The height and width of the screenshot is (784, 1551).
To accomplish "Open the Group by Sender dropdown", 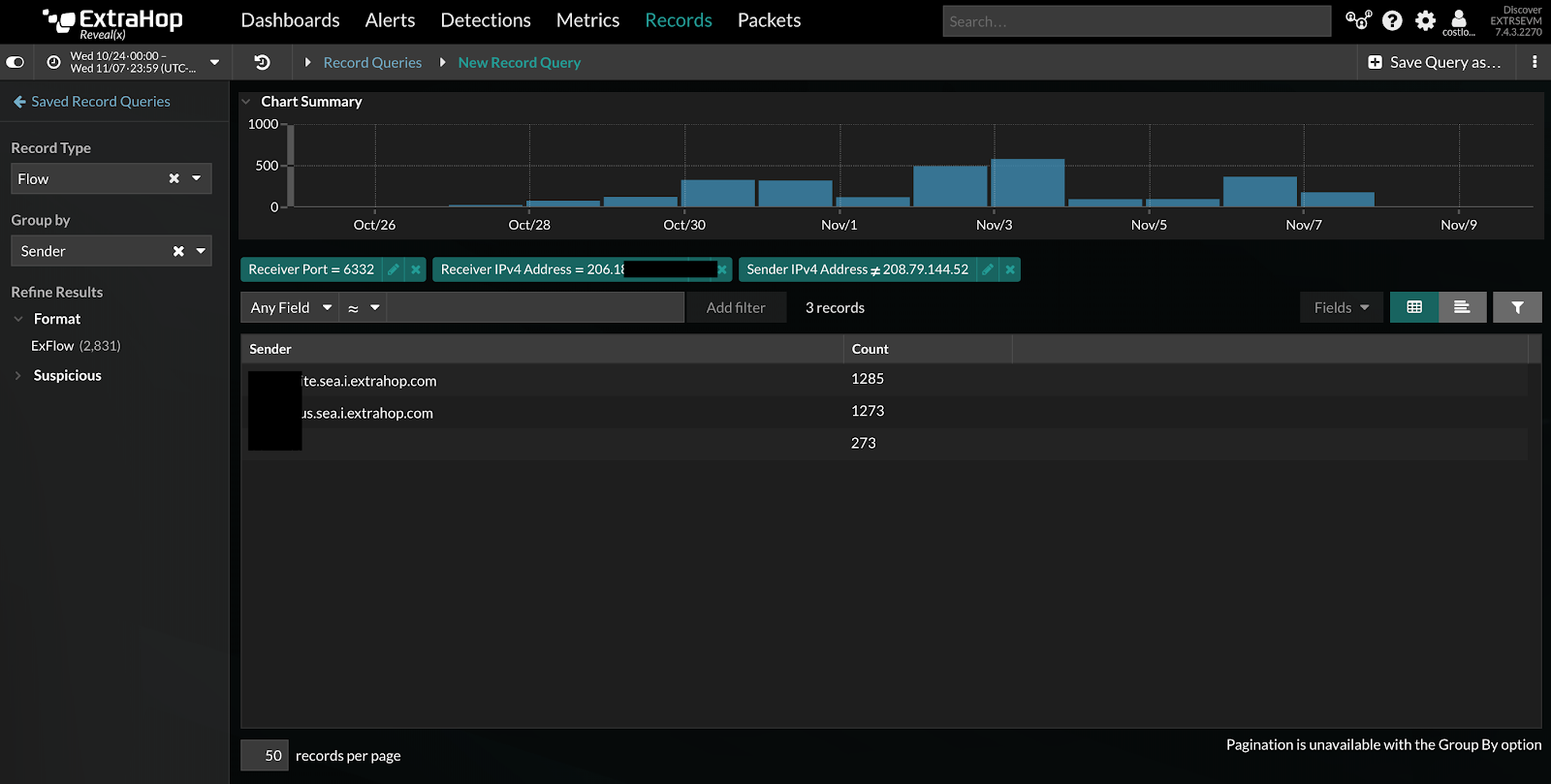I will 201,251.
